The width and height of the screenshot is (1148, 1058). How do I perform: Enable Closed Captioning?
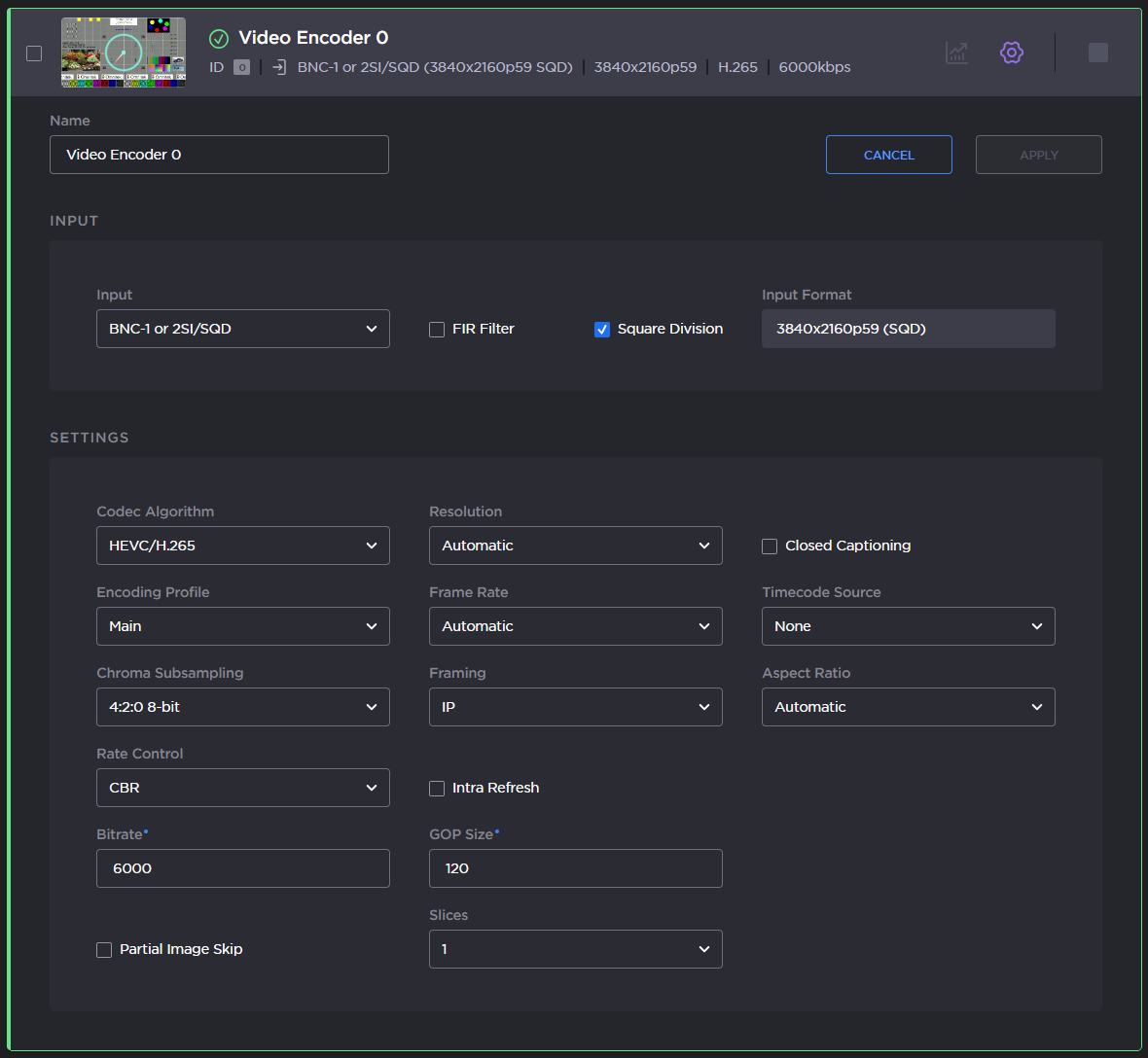[x=770, y=547]
